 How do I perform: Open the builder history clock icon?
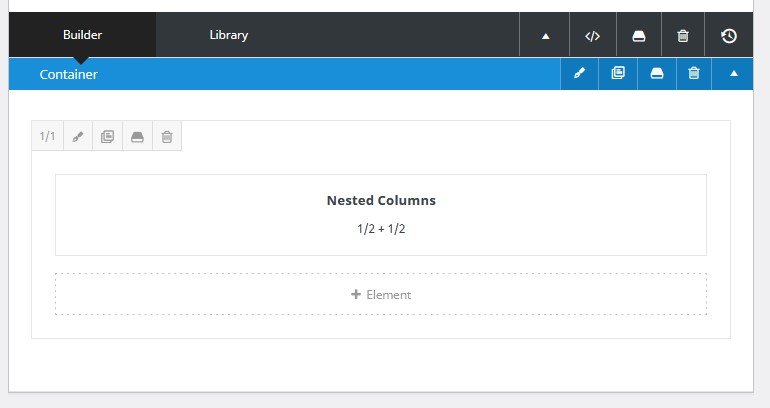(728, 36)
